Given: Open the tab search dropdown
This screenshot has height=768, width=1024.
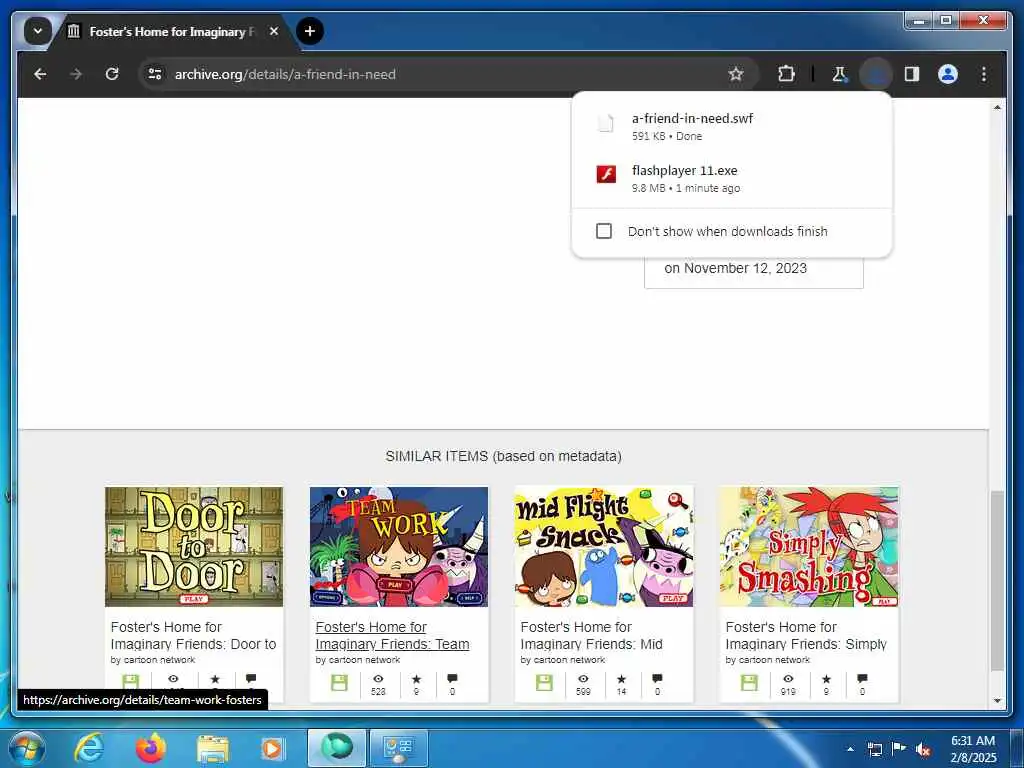Looking at the screenshot, I should click(37, 31).
